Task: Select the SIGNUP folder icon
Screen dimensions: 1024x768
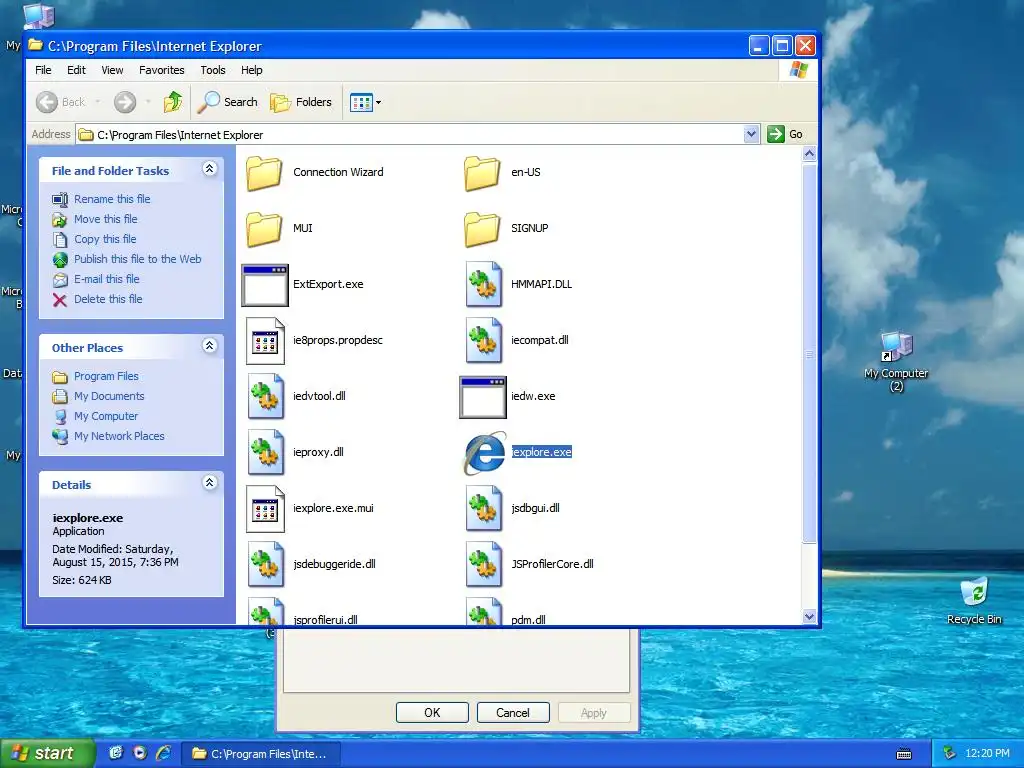Action: click(x=483, y=229)
